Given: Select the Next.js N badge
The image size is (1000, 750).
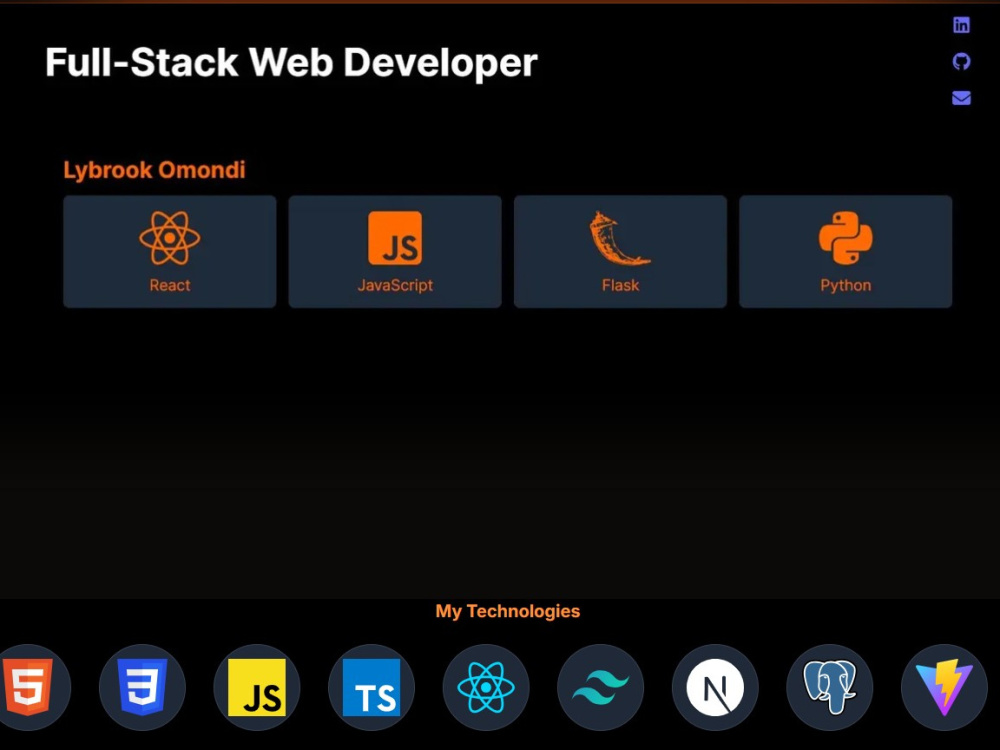Looking at the screenshot, I should click(715, 688).
